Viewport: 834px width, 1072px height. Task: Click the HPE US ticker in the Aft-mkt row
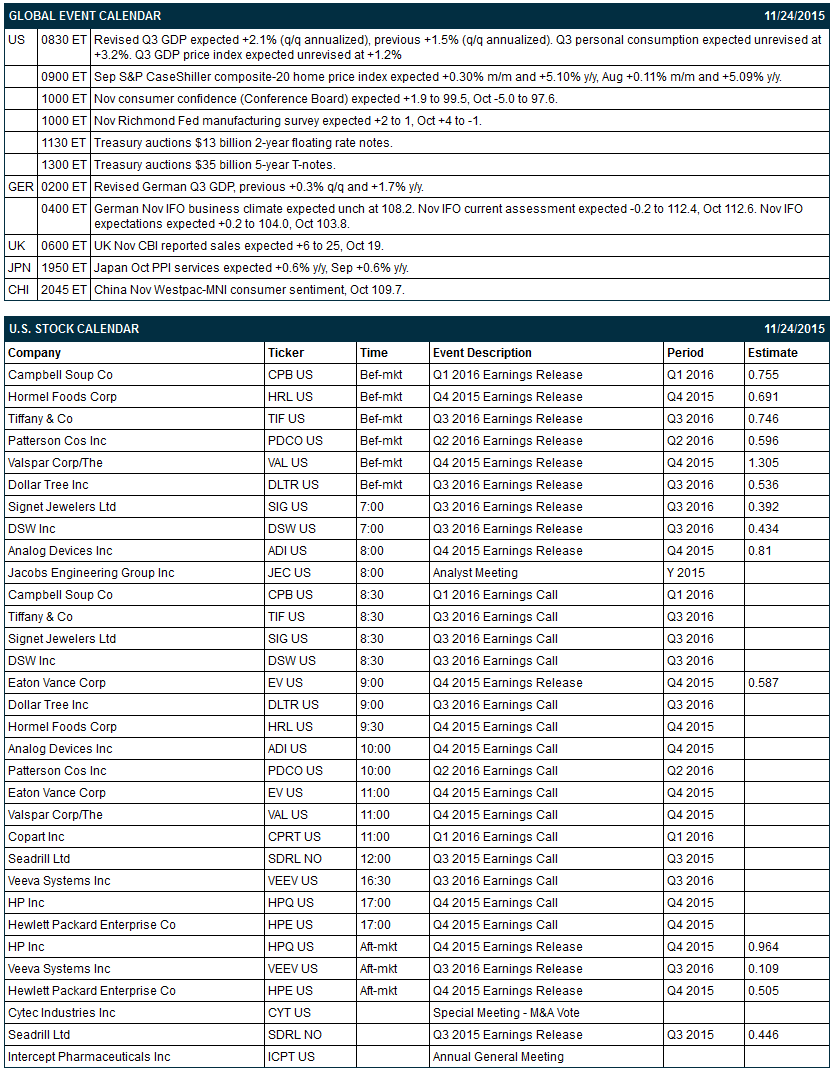(x=290, y=991)
